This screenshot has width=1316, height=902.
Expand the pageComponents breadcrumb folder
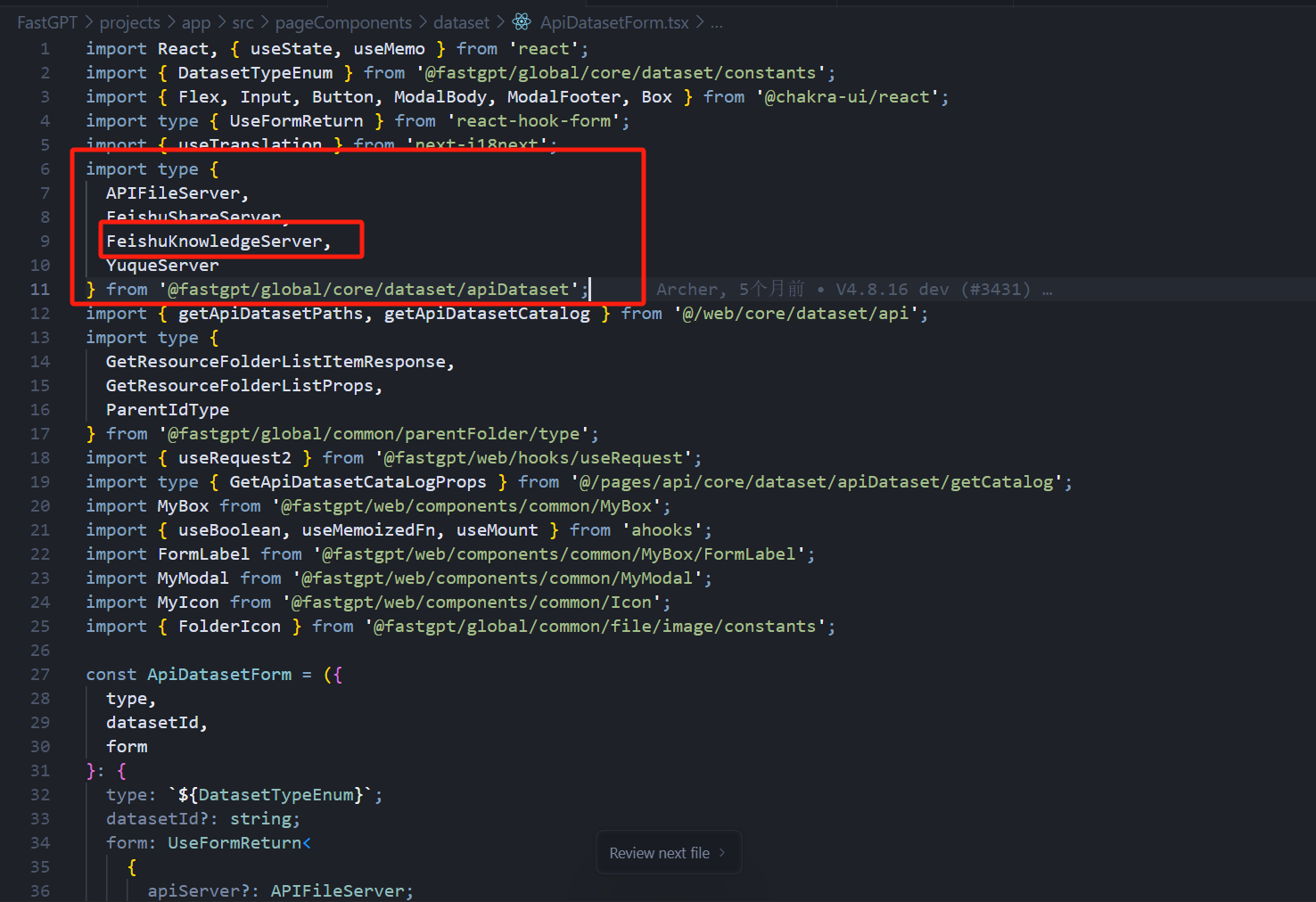point(343,22)
